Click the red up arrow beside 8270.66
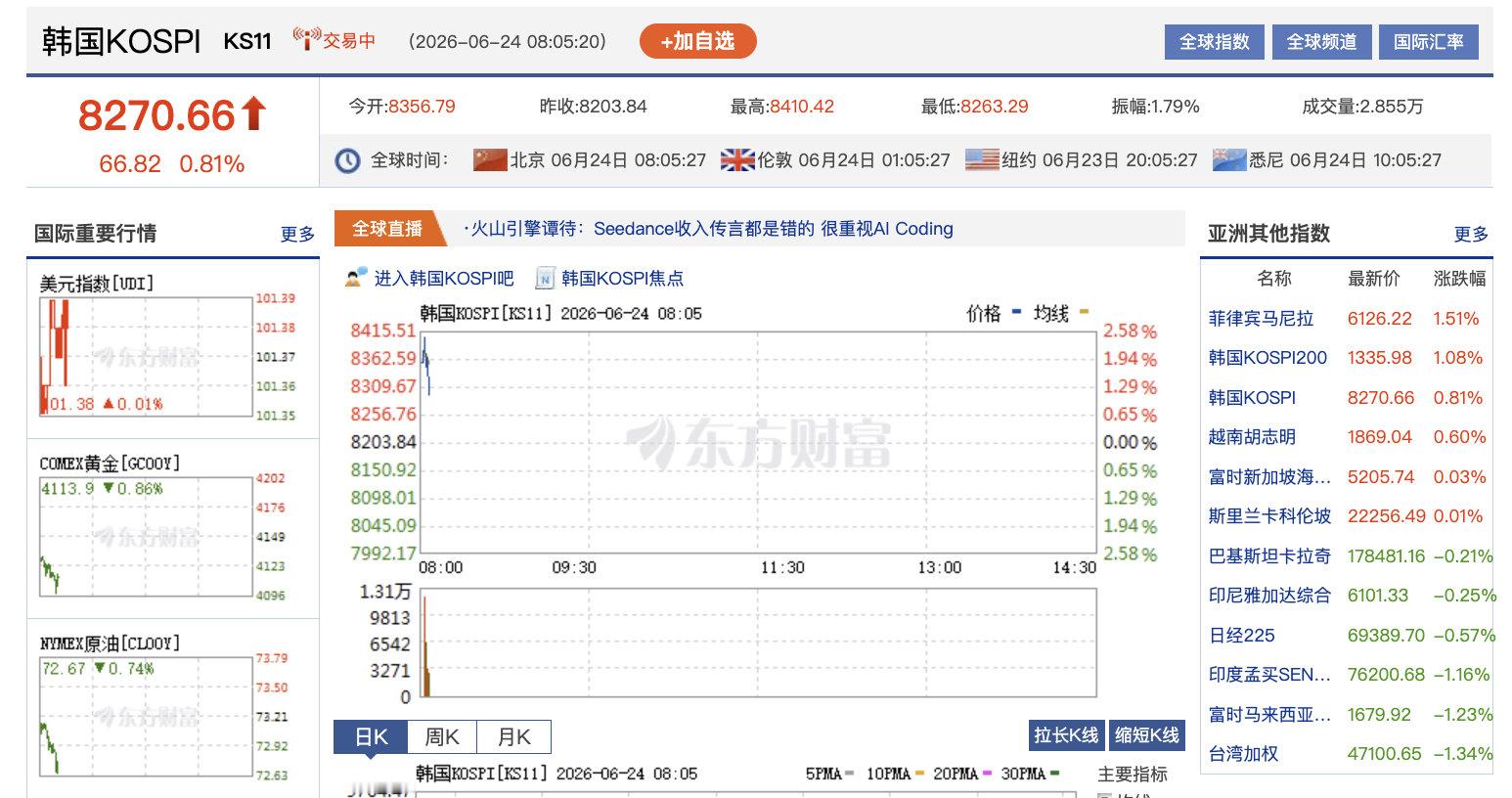1512x798 pixels. point(253,113)
